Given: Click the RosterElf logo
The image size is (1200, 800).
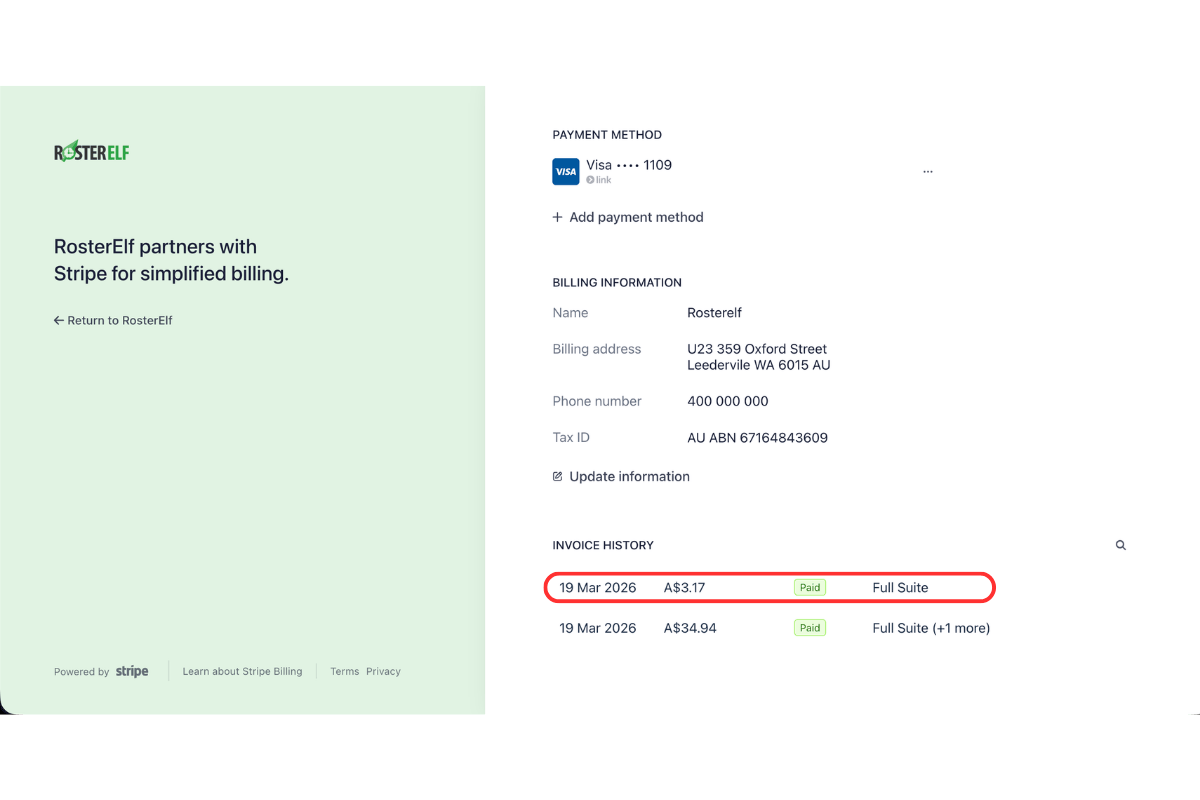Looking at the screenshot, I should (91, 151).
